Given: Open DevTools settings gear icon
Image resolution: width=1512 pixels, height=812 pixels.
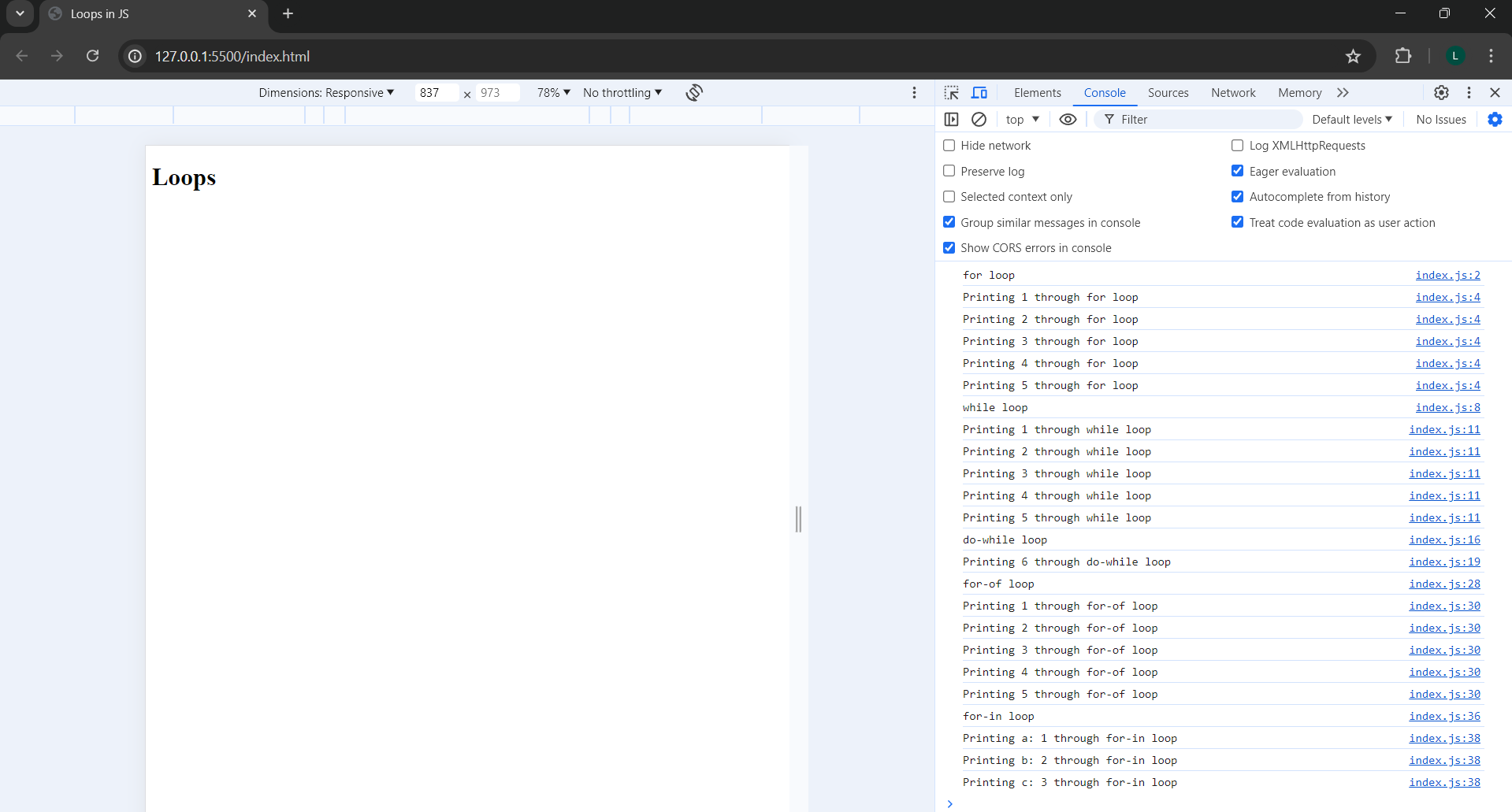Looking at the screenshot, I should coord(1441,93).
